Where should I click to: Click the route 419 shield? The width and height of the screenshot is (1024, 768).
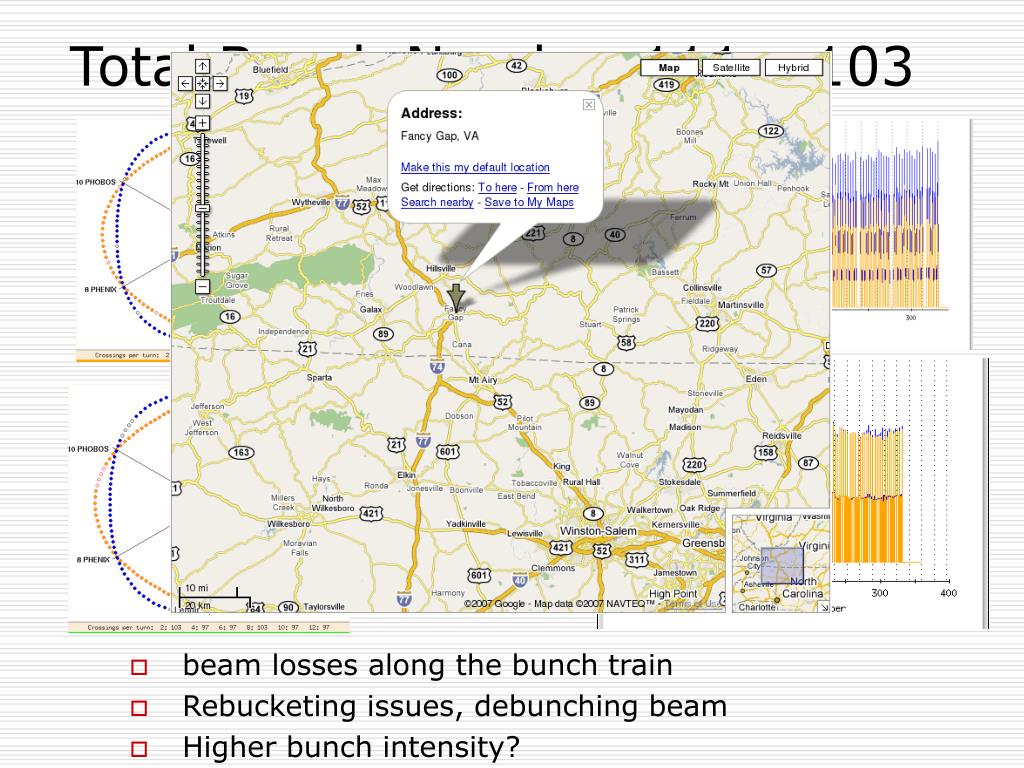[x=666, y=85]
